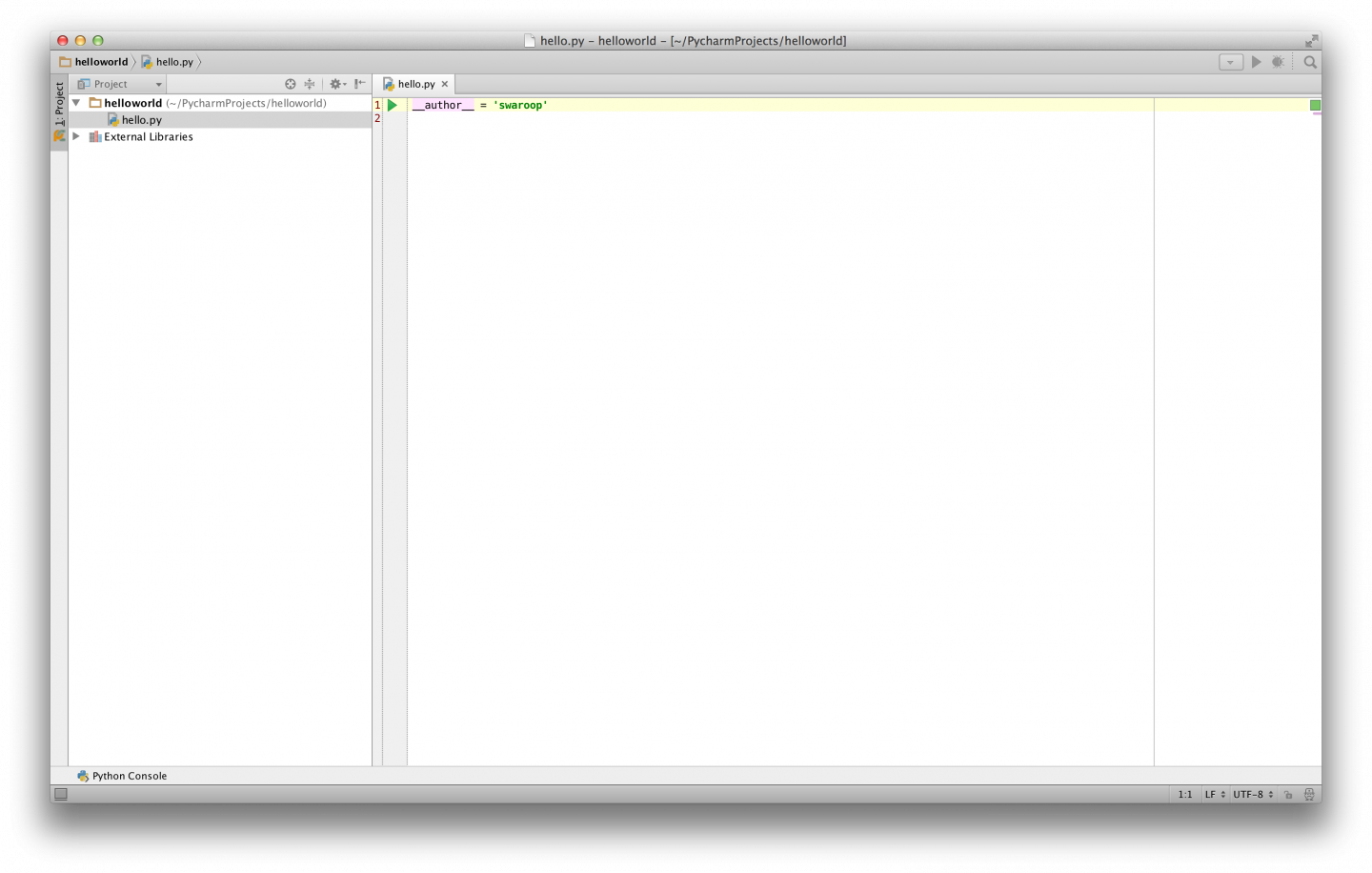Click the green inspection status square
The height and width of the screenshot is (873, 1372).
pos(1315,105)
